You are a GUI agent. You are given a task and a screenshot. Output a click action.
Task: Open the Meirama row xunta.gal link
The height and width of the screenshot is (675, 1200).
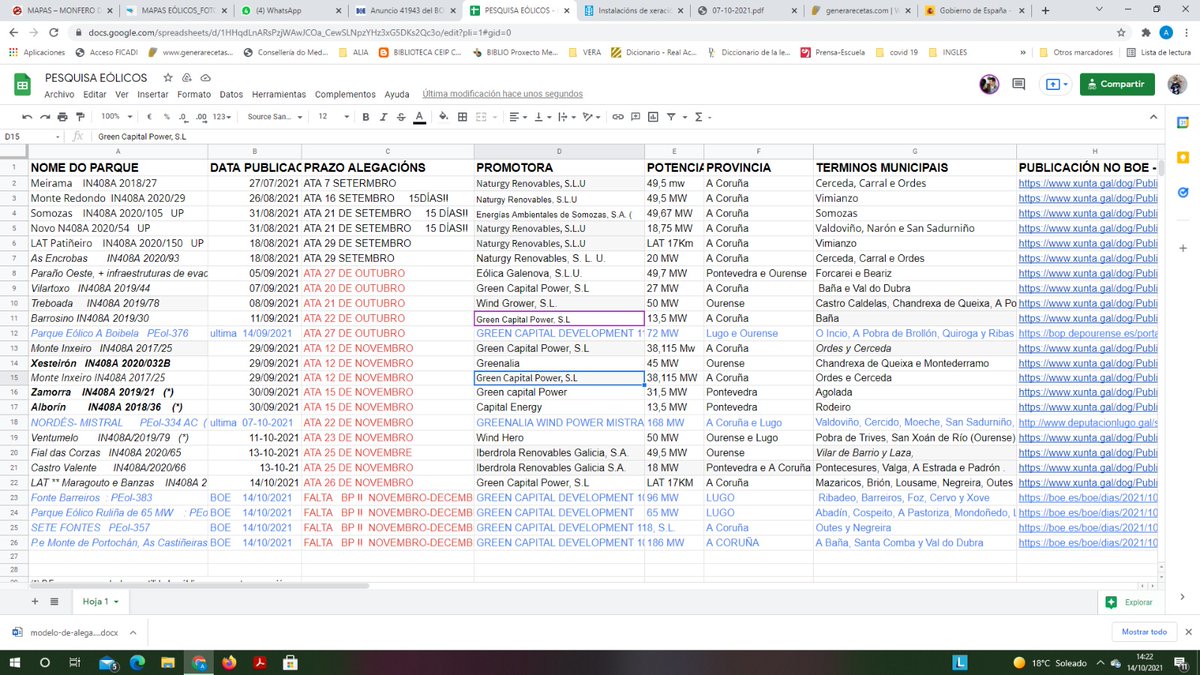(x=1088, y=183)
